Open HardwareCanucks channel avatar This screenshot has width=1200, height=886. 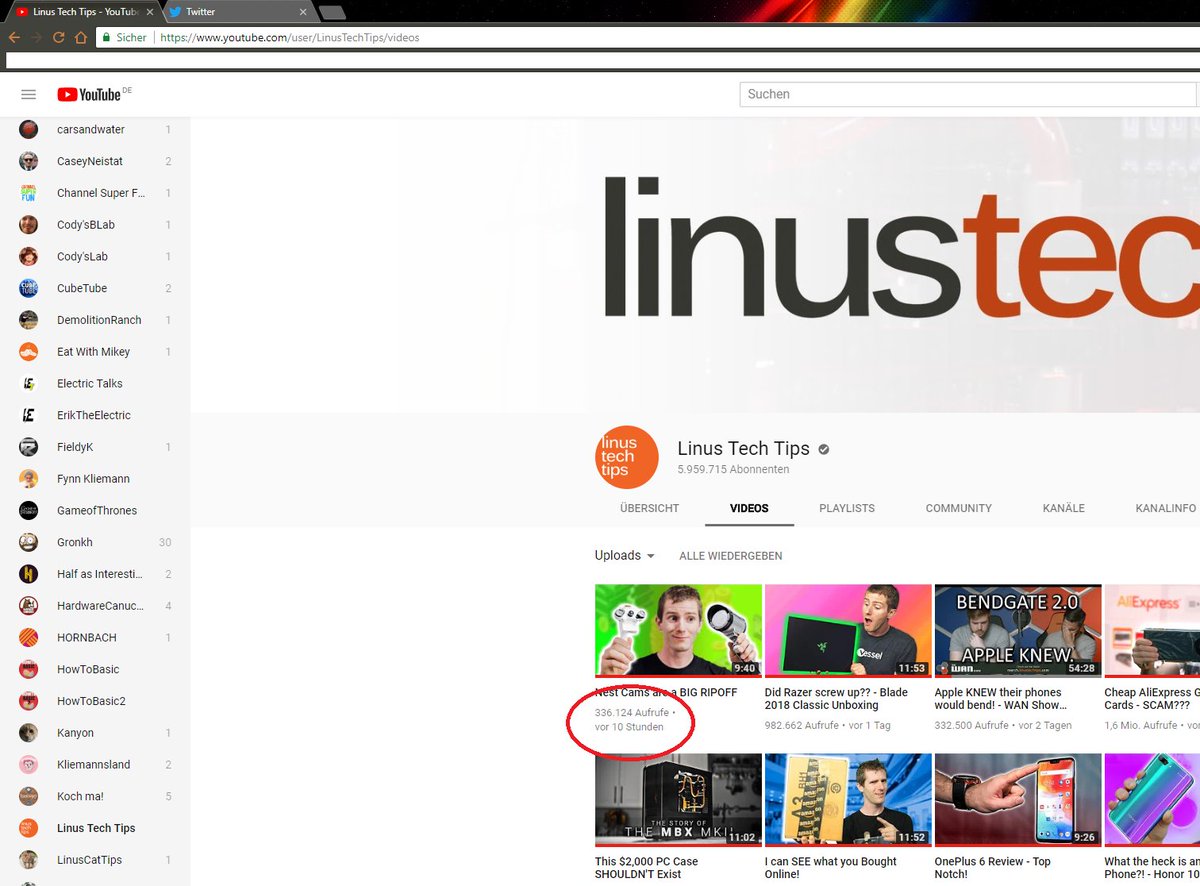click(x=29, y=606)
